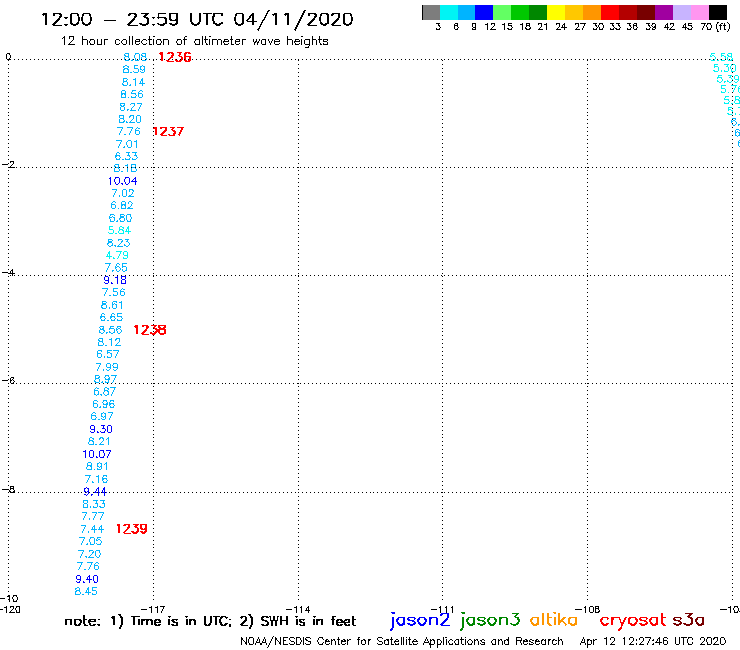Click the wave height value 7.20

click(x=90, y=554)
